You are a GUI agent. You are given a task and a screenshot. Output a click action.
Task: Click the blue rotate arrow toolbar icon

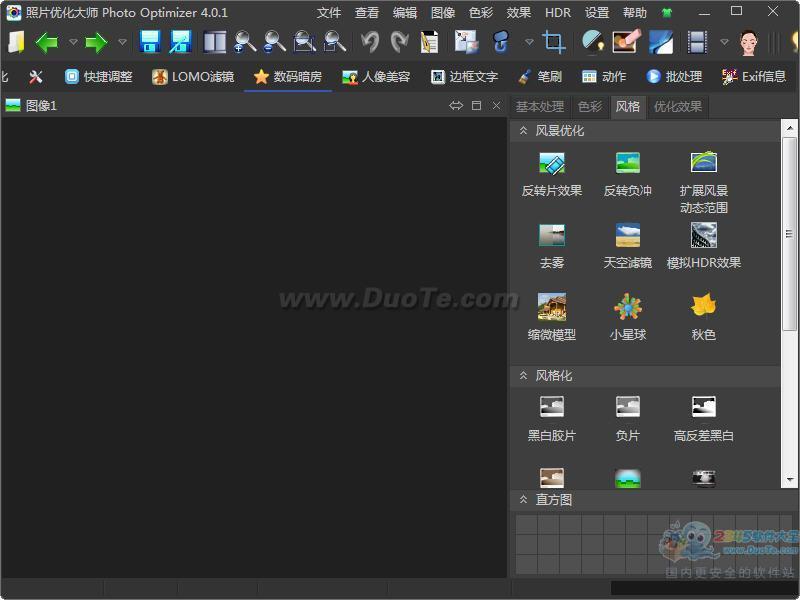coord(501,42)
